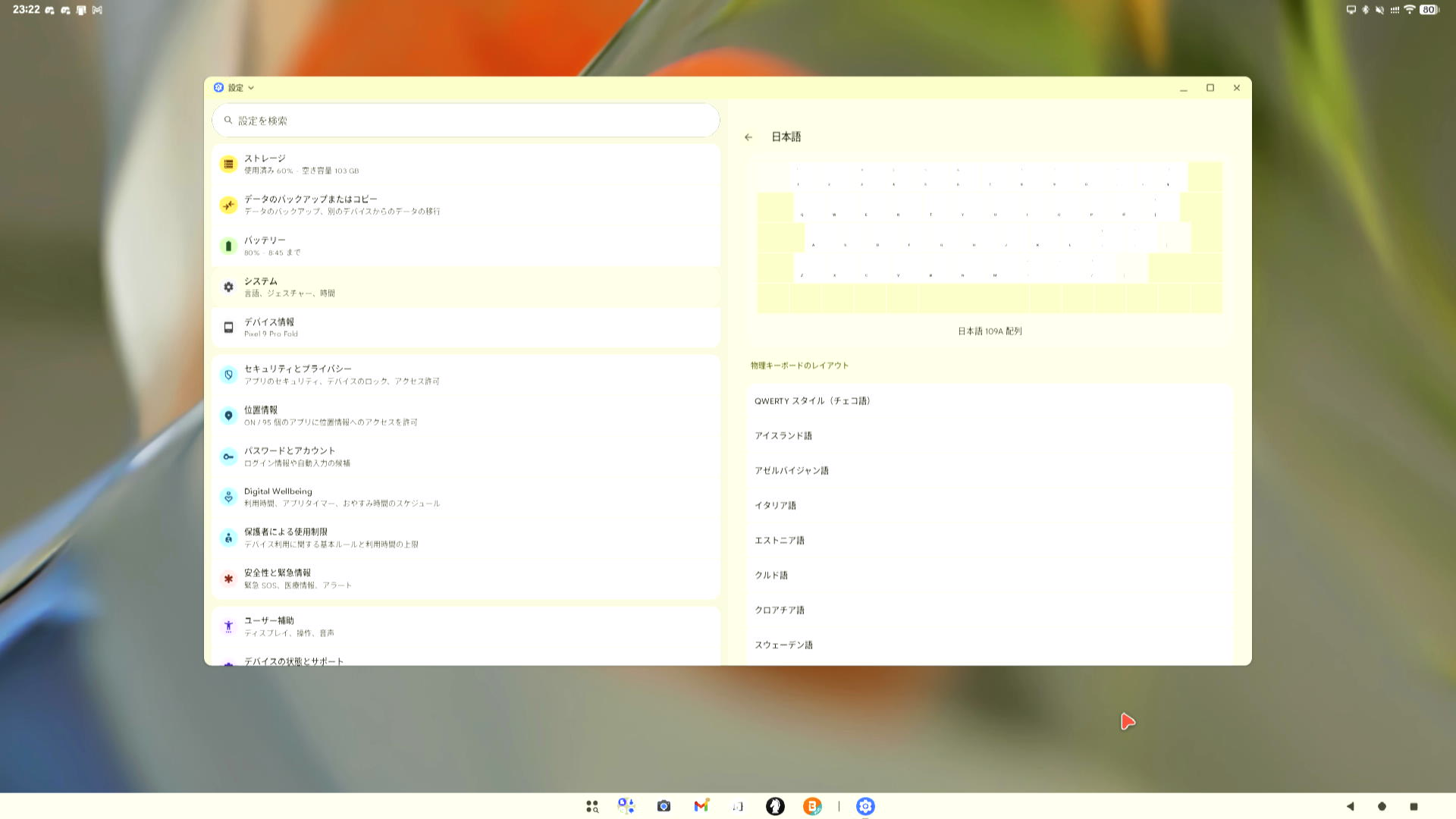The image size is (1456, 819).
Task: Open the Camera app from the taskbar
Action: click(x=664, y=806)
